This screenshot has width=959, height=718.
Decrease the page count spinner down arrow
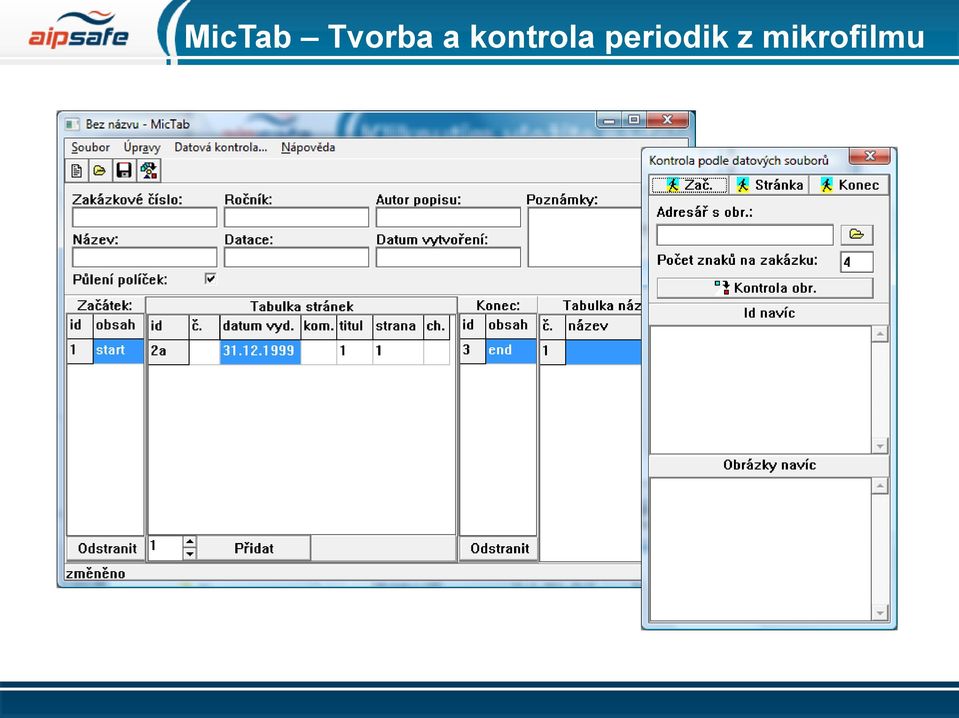click(190, 554)
